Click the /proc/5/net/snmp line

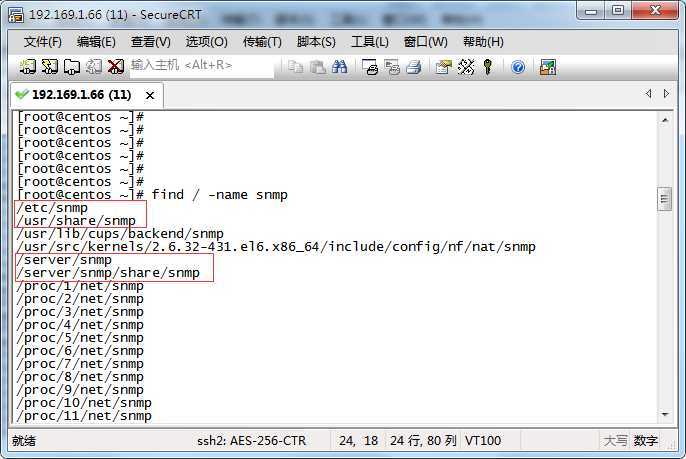coord(80,338)
